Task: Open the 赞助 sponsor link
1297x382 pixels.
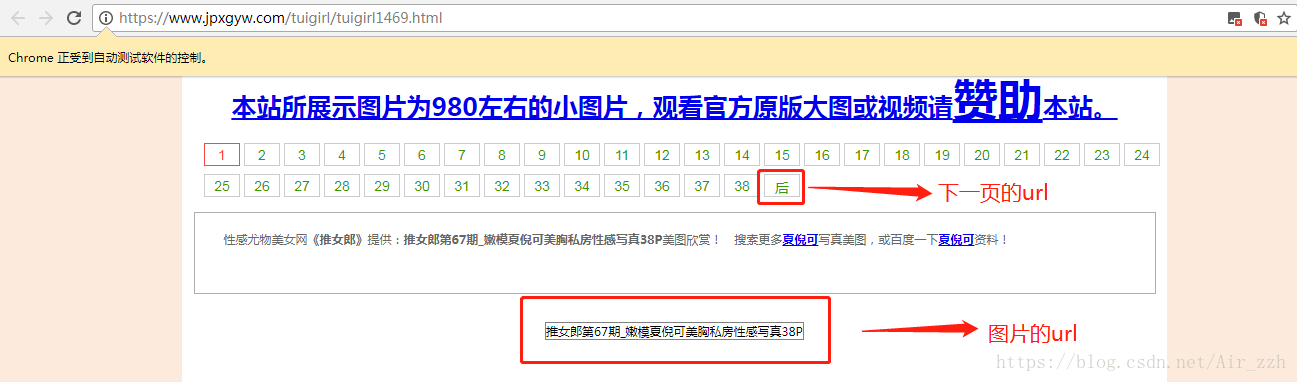Action: click(x=998, y=100)
